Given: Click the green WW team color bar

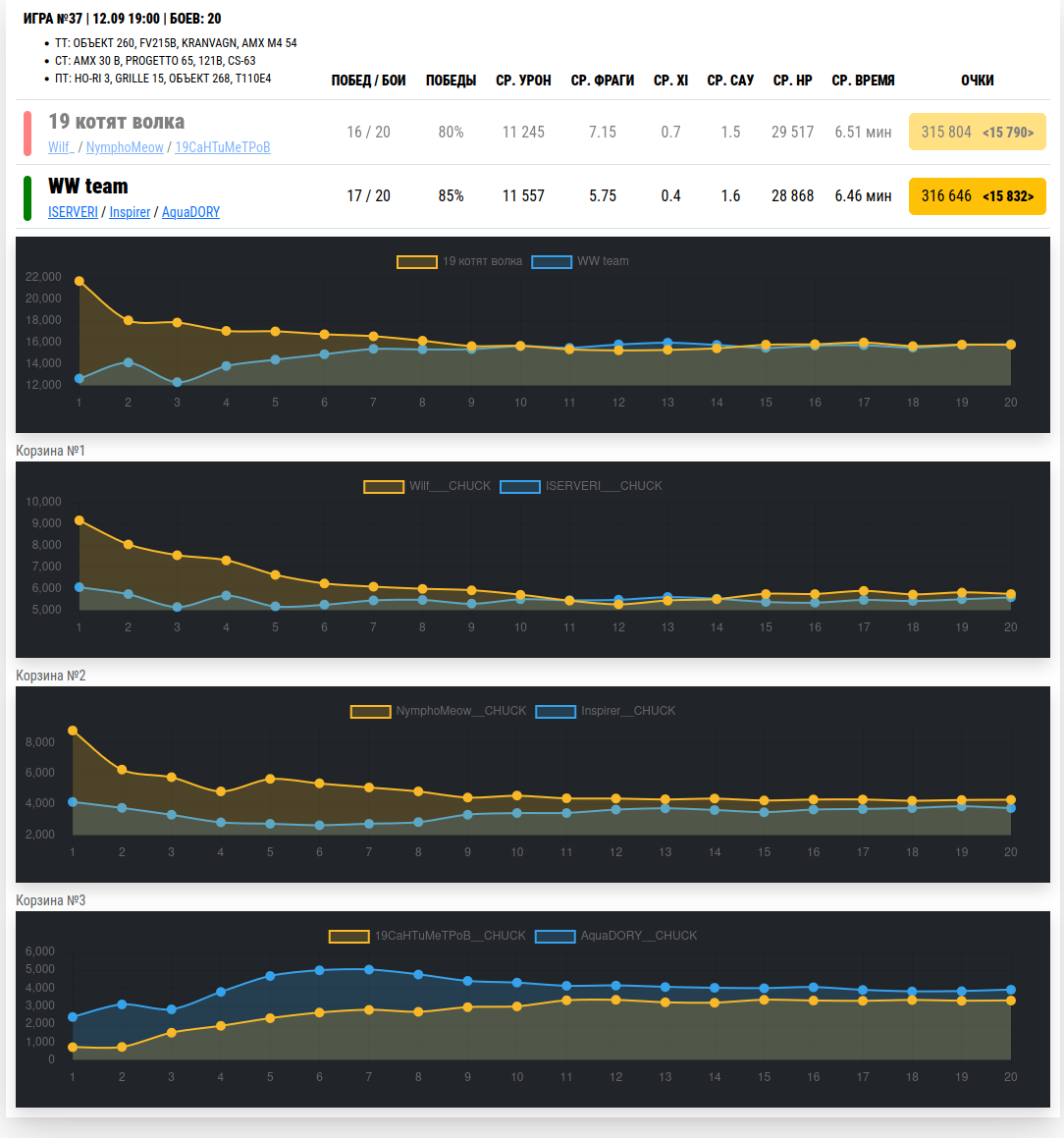Looking at the screenshot, I should tap(27, 197).
